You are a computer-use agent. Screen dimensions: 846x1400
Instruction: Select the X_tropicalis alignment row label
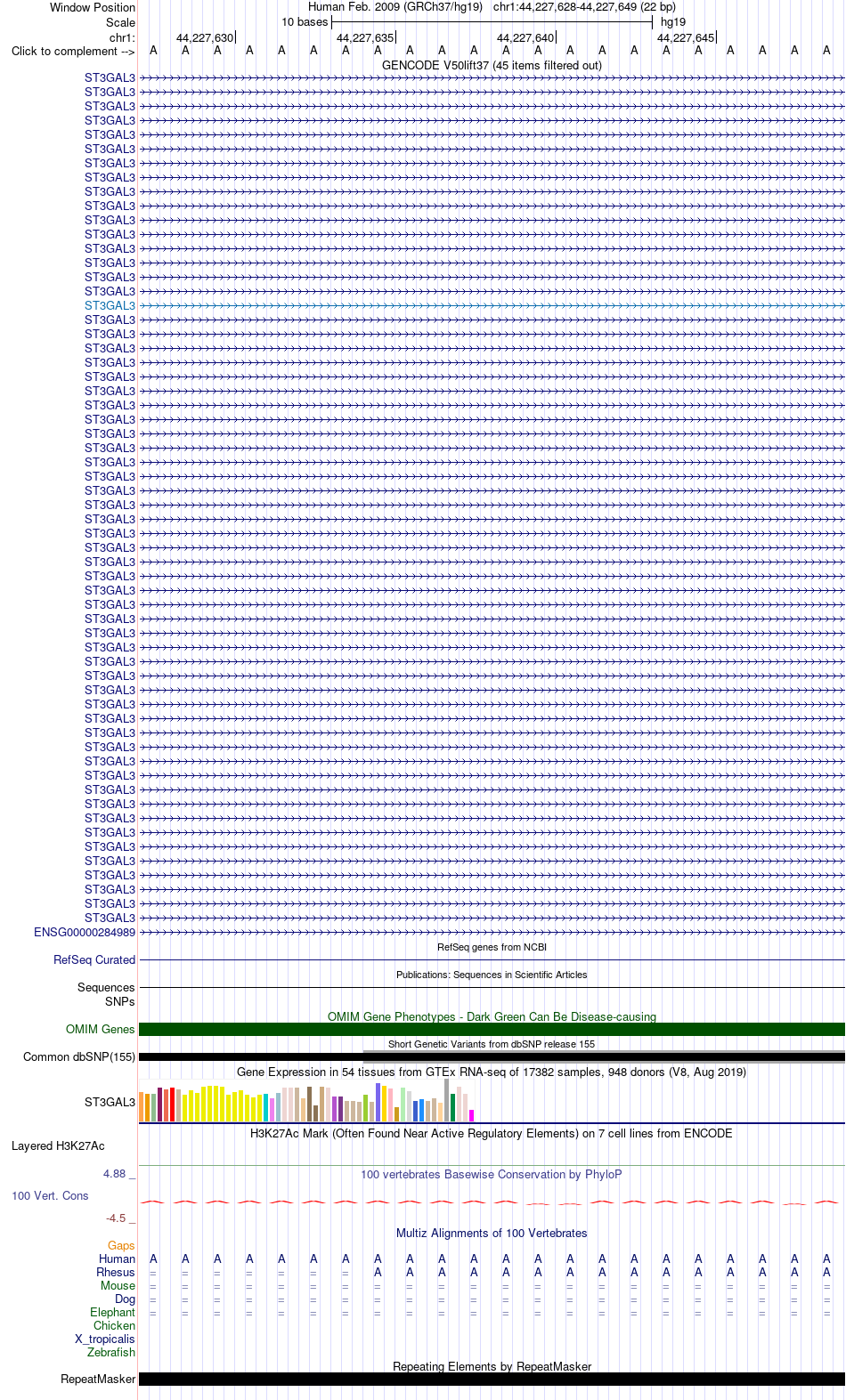point(105,1339)
